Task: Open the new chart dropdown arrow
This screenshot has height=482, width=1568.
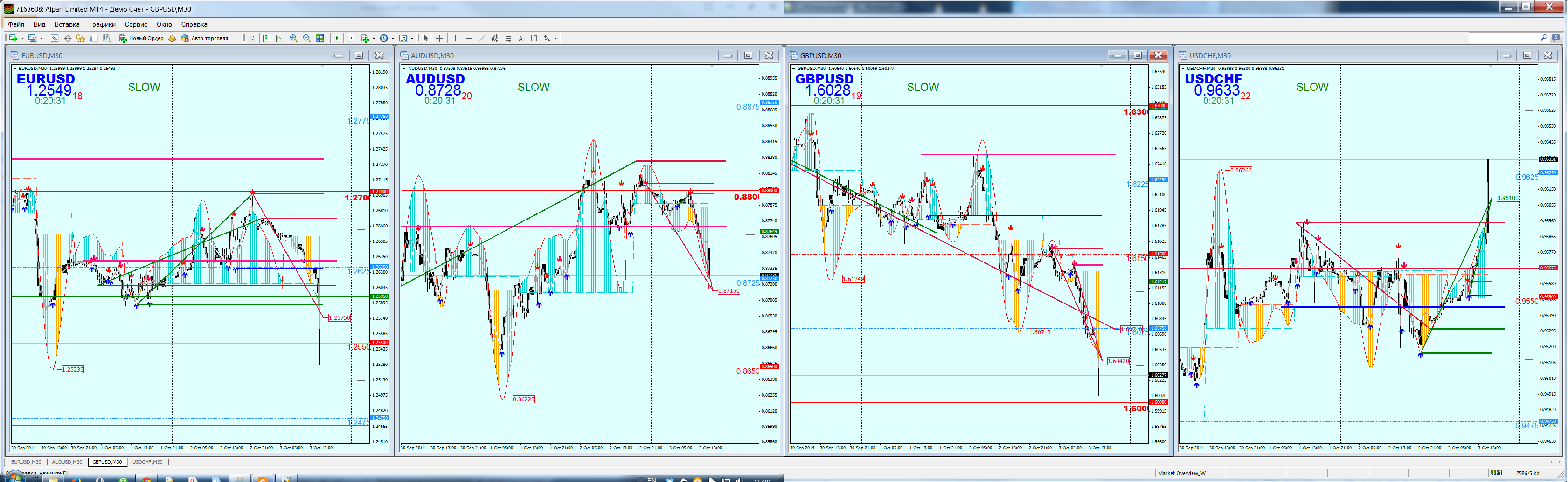Action: (x=22, y=38)
